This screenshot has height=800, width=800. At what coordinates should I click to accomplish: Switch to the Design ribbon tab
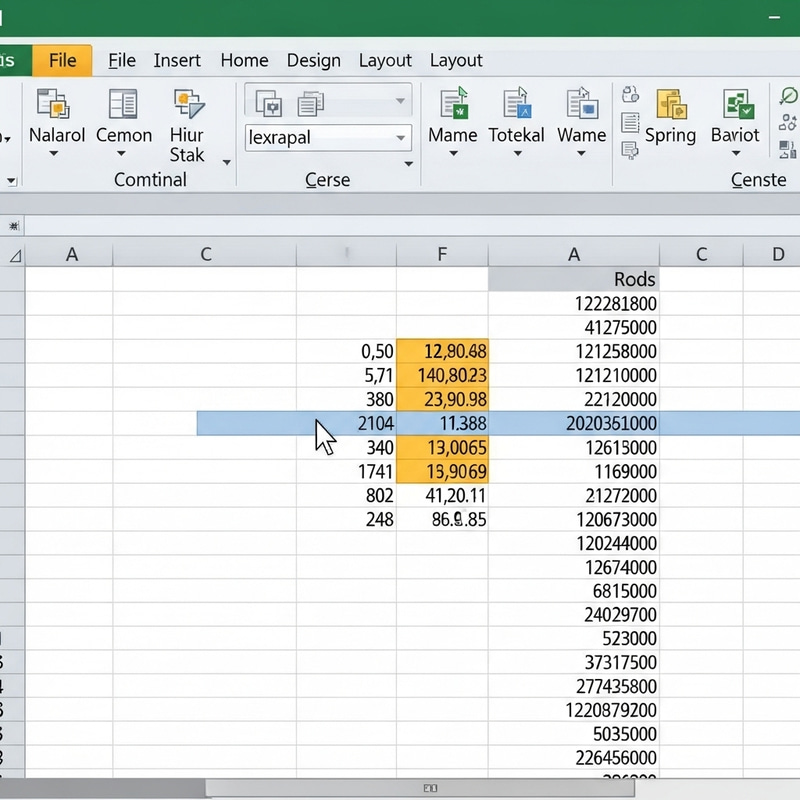tap(313, 60)
